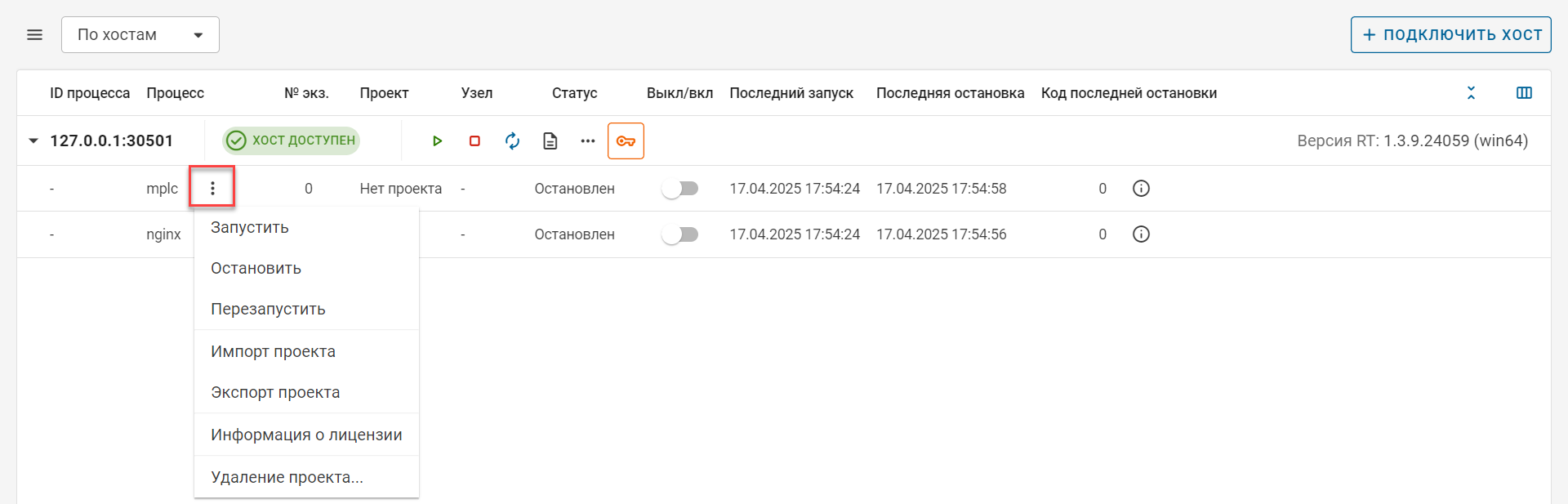1568x504 pixels.
Task: Select 'Импорт проекта' in the menu
Action: (273, 351)
